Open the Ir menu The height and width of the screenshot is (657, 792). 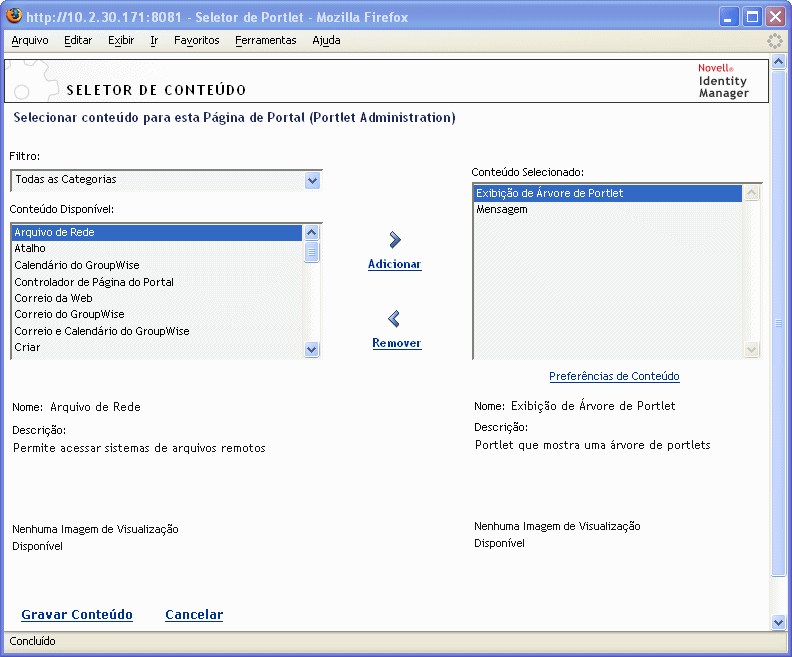point(154,40)
